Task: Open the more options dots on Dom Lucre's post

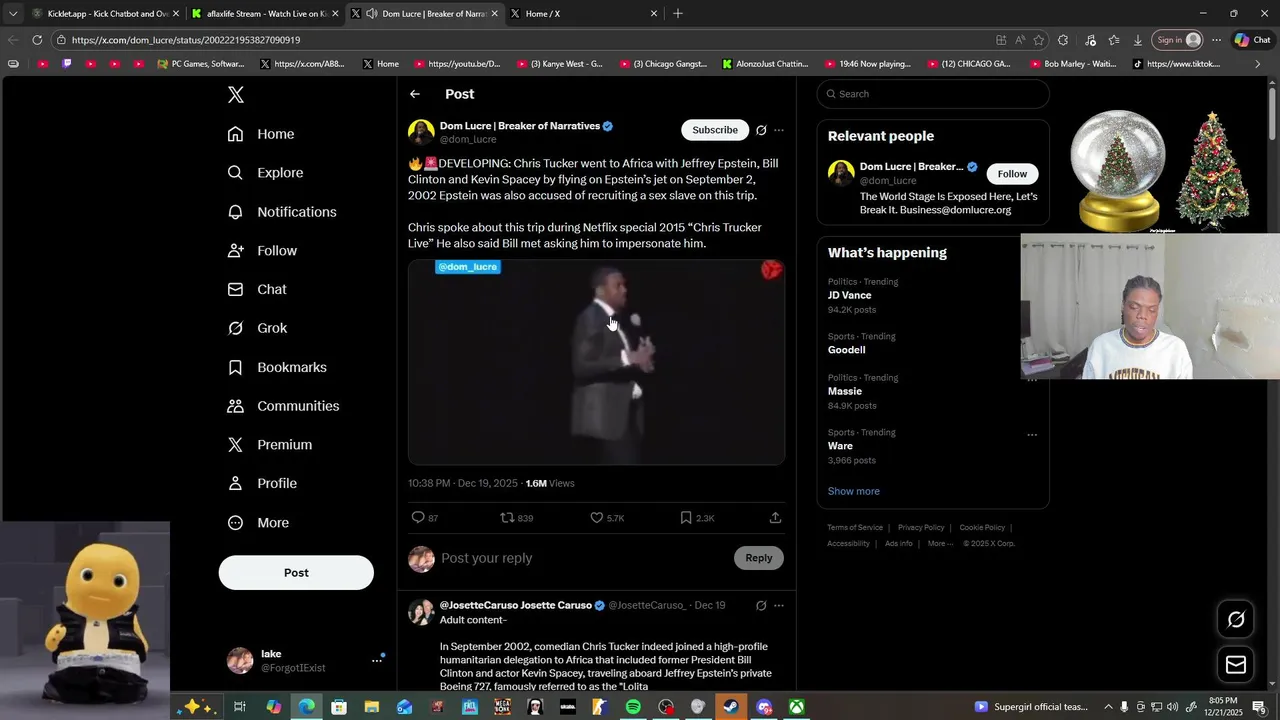Action: tap(779, 130)
